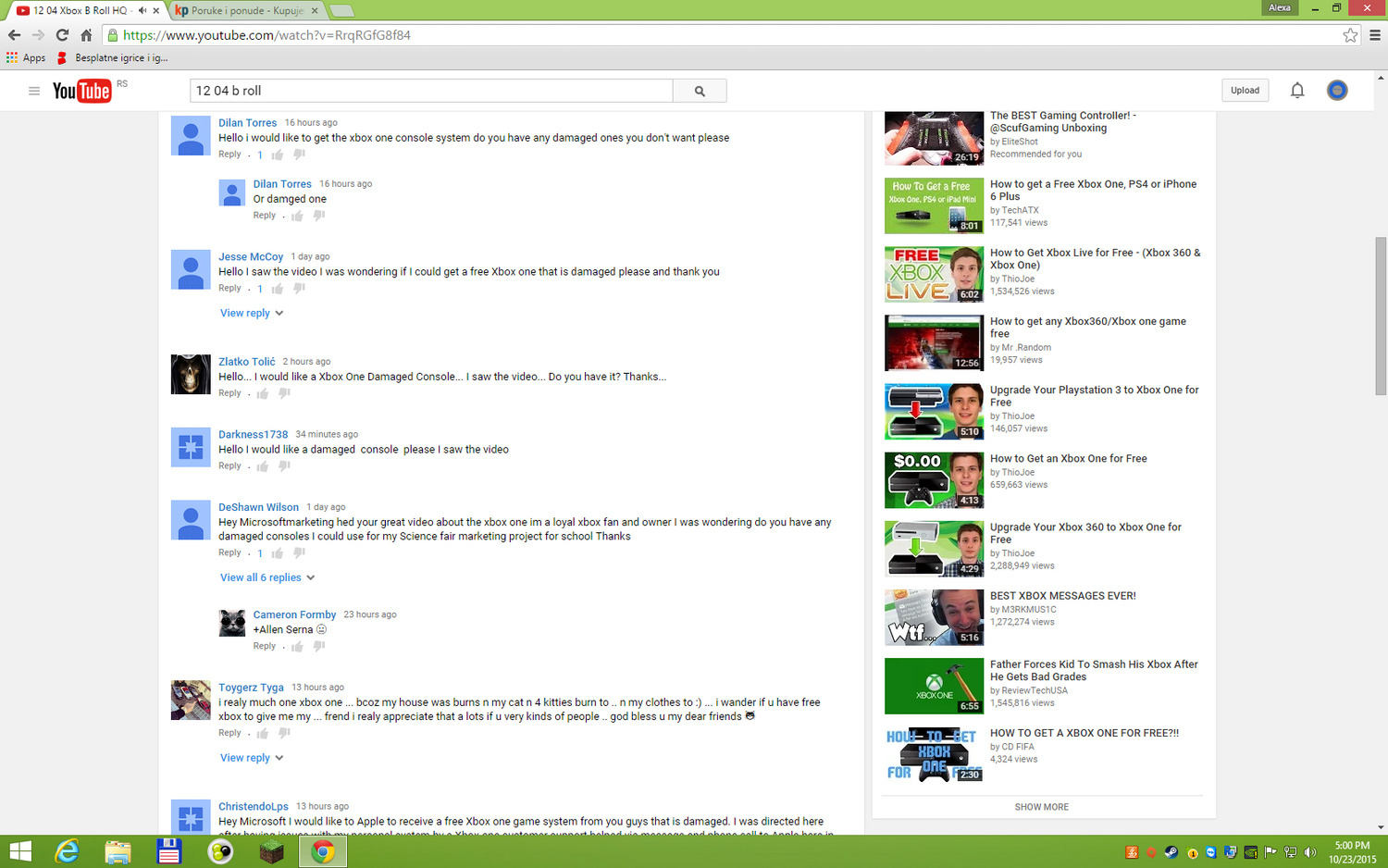Reload the page
This screenshot has height=868, width=1388.
click(62, 35)
